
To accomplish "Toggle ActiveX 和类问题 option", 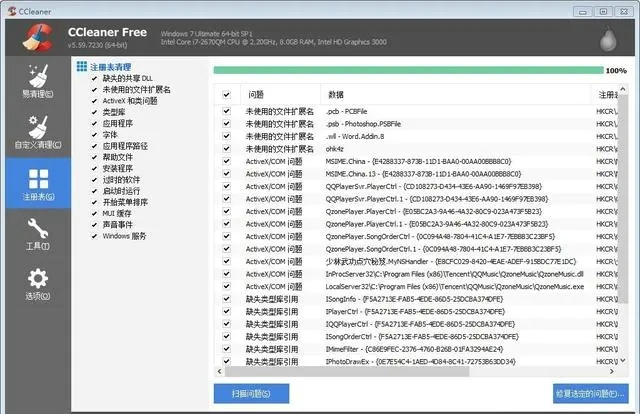I will (x=94, y=101).
